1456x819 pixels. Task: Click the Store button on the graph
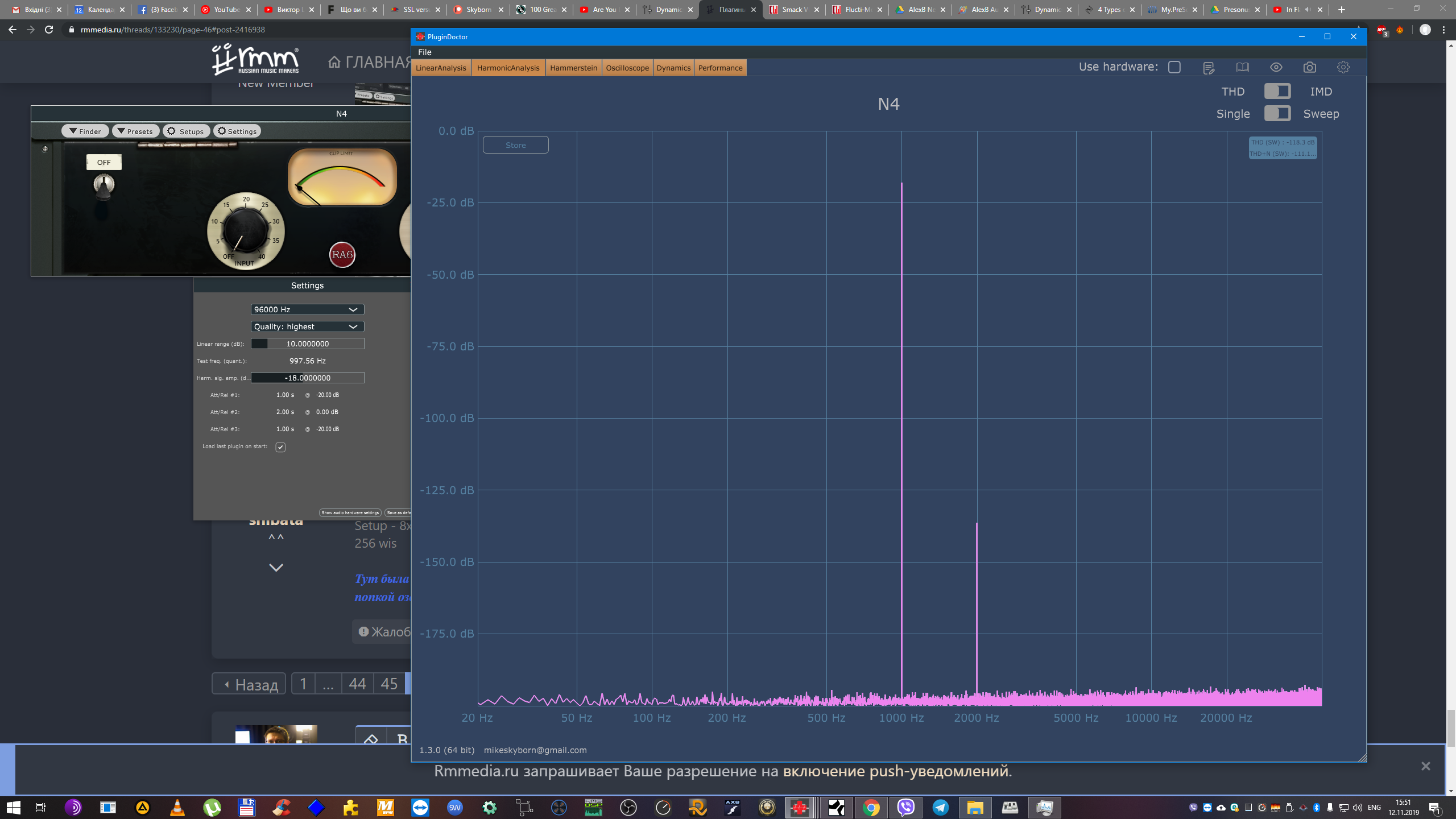515,145
